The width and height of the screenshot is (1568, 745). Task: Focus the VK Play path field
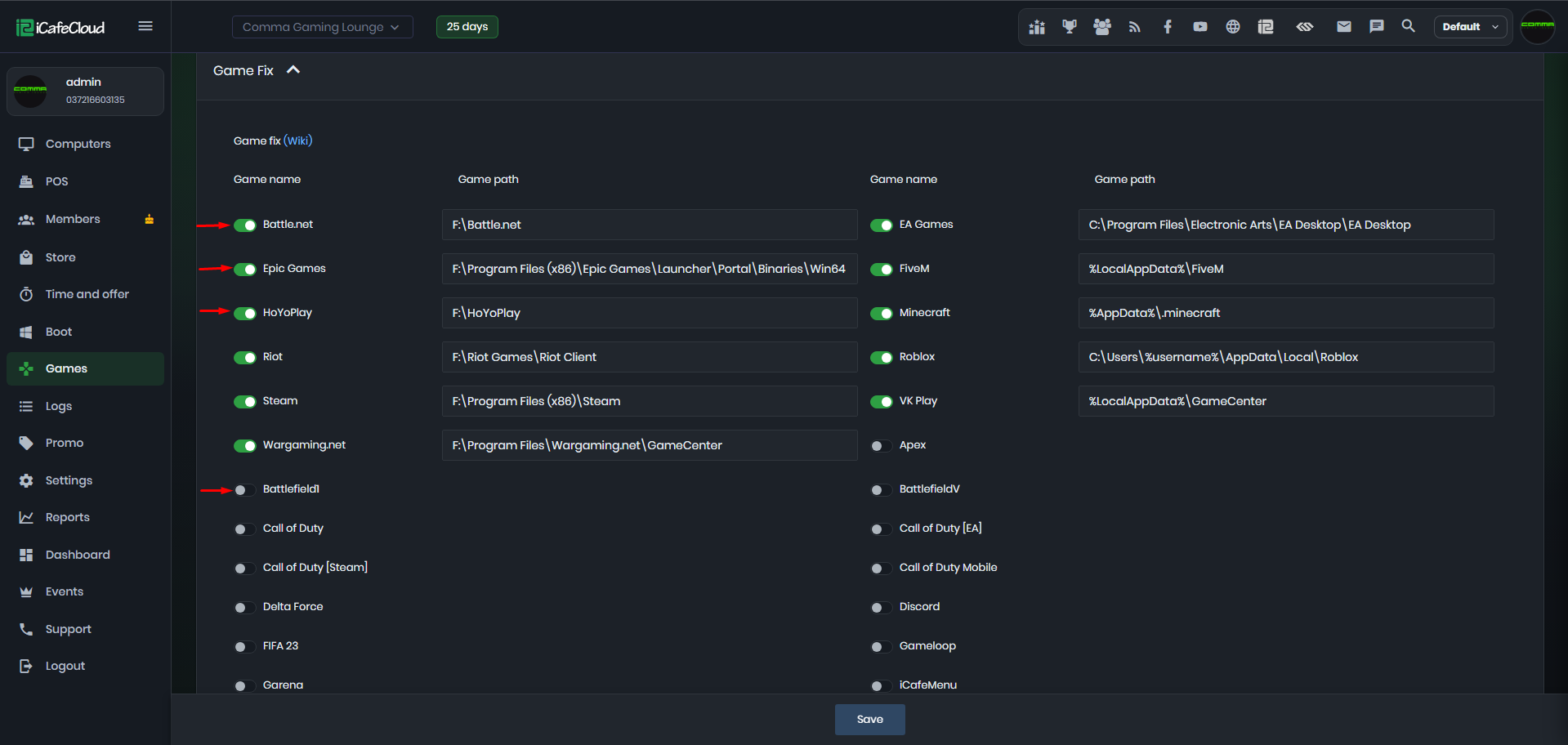tap(1286, 401)
